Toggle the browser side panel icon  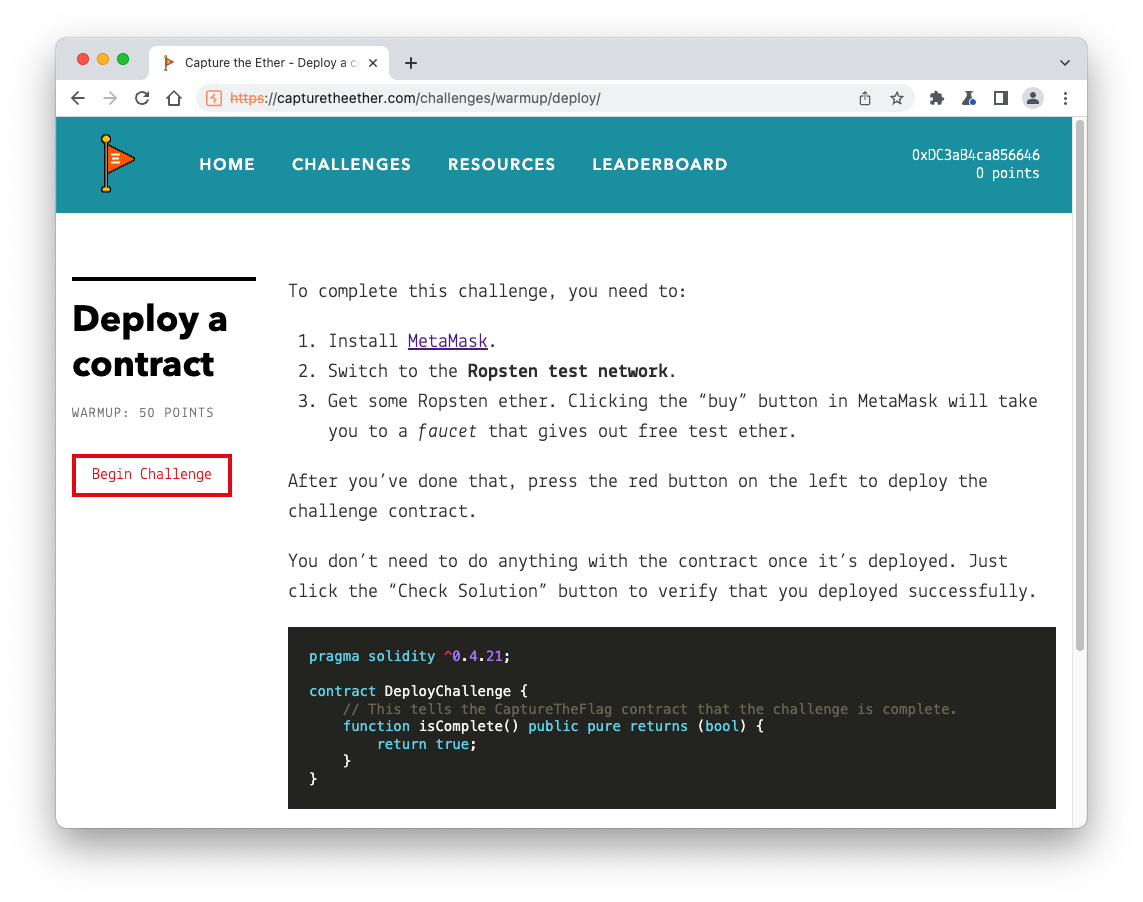click(x=1001, y=98)
